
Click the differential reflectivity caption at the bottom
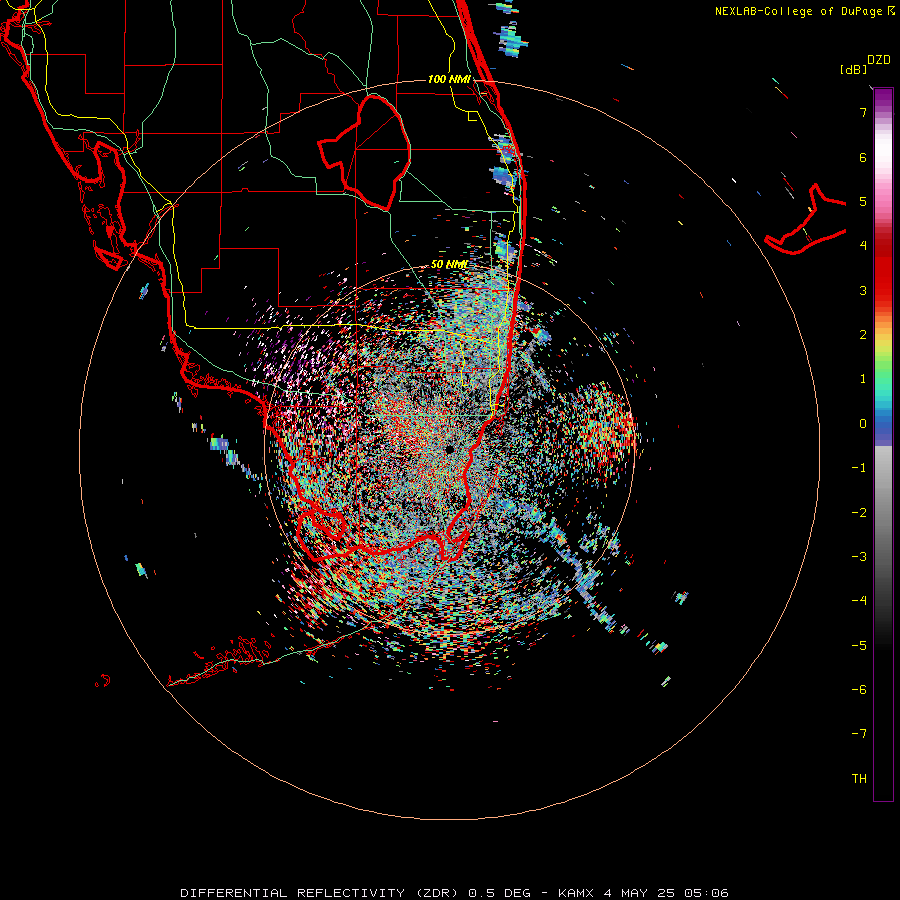(454, 893)
